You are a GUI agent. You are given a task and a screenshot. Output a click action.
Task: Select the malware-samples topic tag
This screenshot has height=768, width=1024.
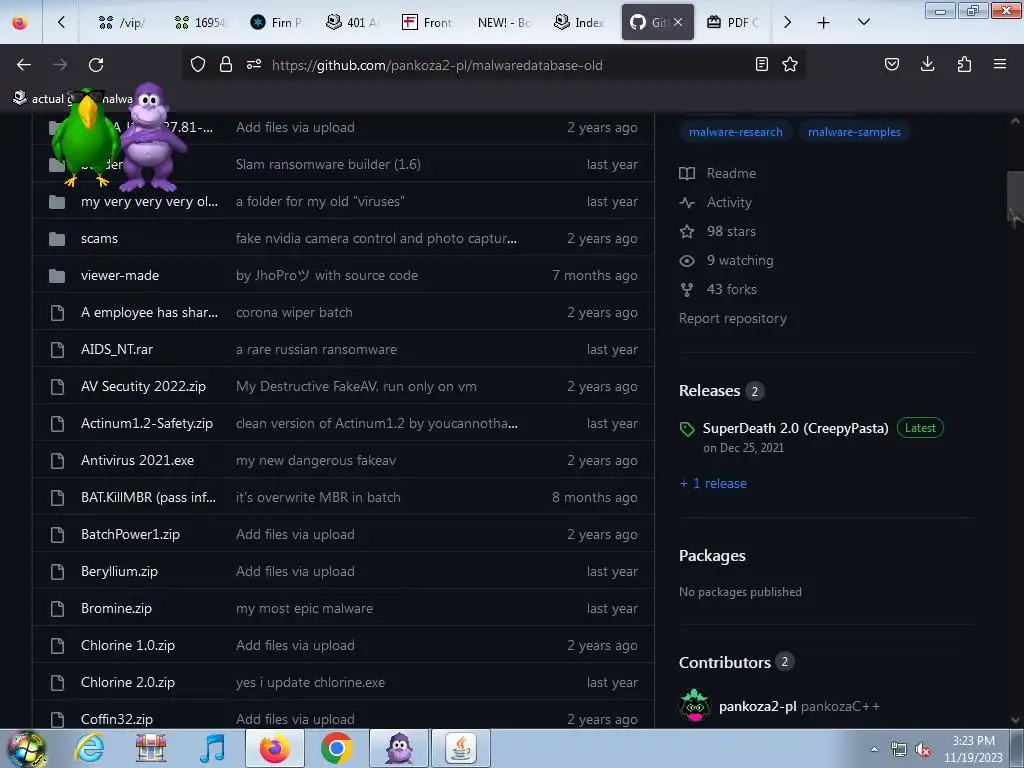[854, 132]
